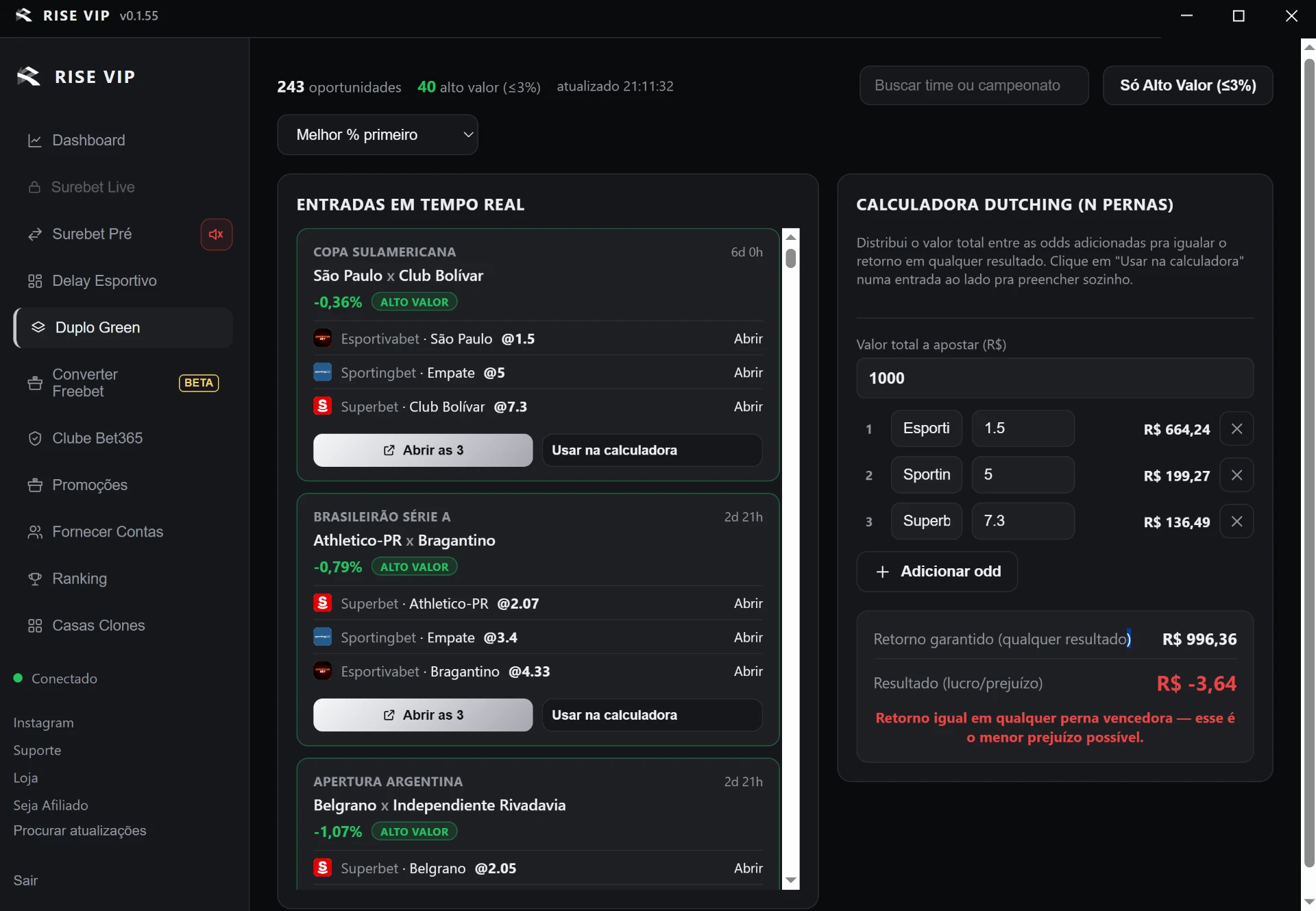Open the Casas Clones section
Screen dimensions: 1316x911
click(123, 626)
